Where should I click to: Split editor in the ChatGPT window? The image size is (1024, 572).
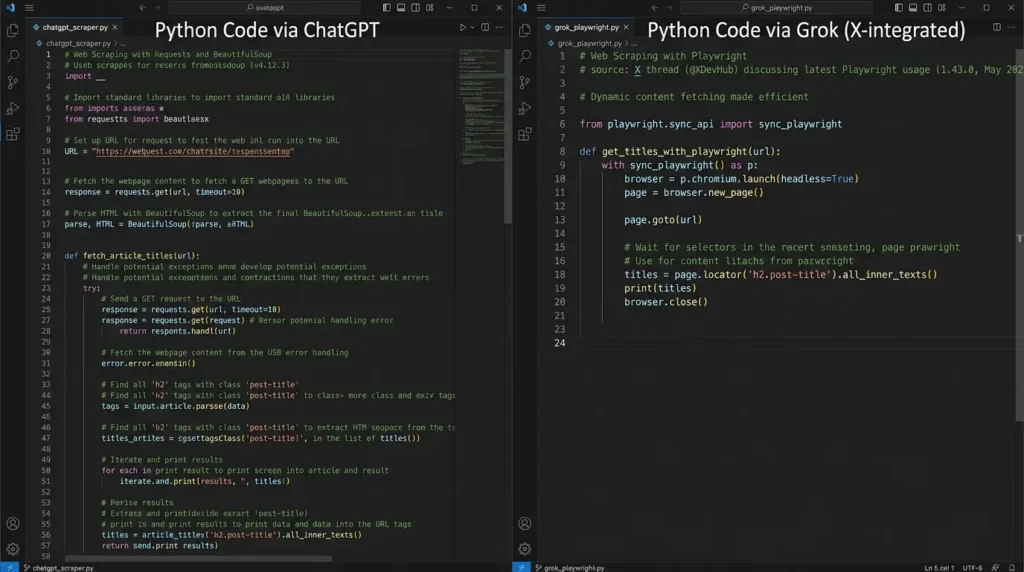(485, 27)
